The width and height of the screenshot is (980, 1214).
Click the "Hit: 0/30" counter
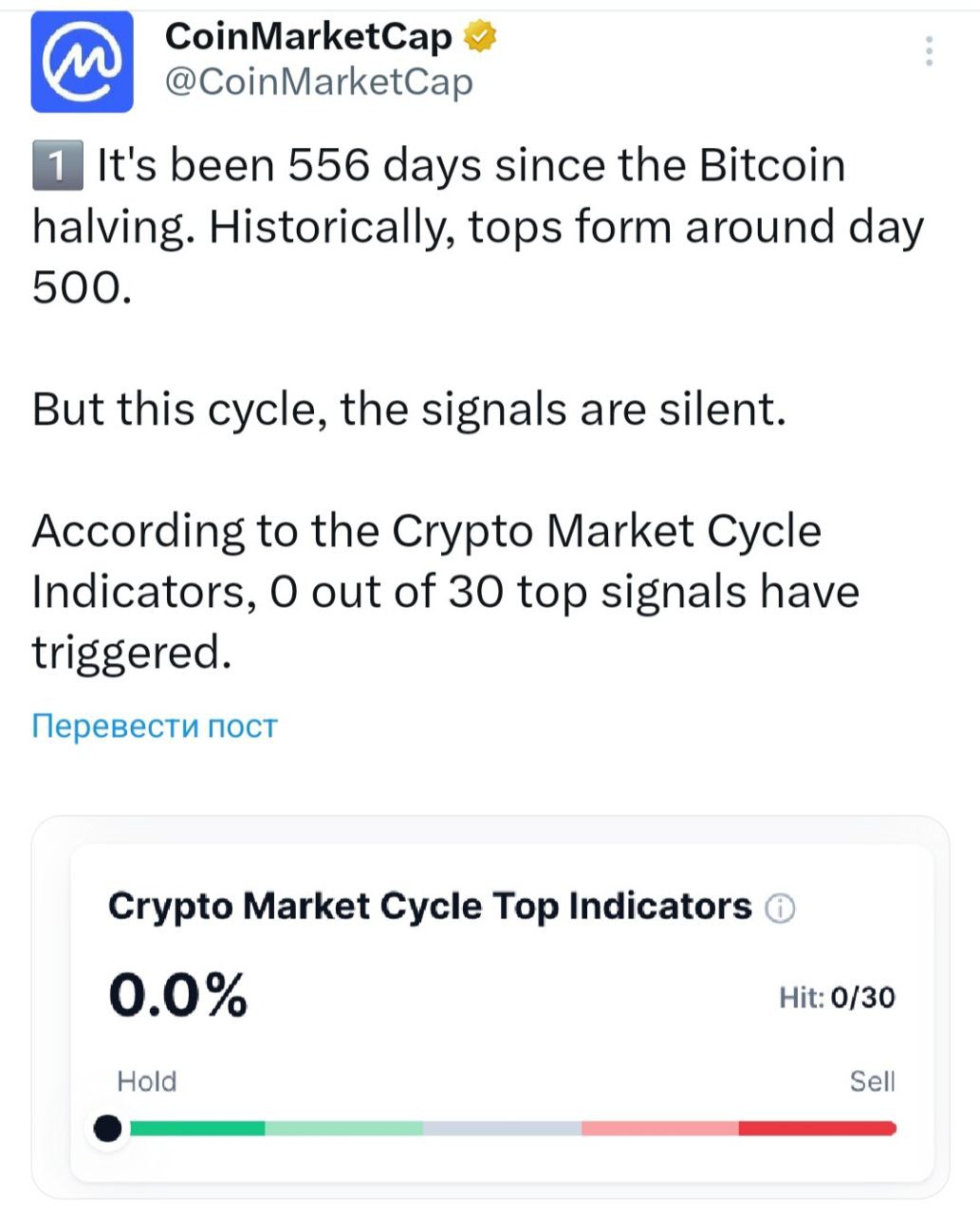(x=837, y=997)
